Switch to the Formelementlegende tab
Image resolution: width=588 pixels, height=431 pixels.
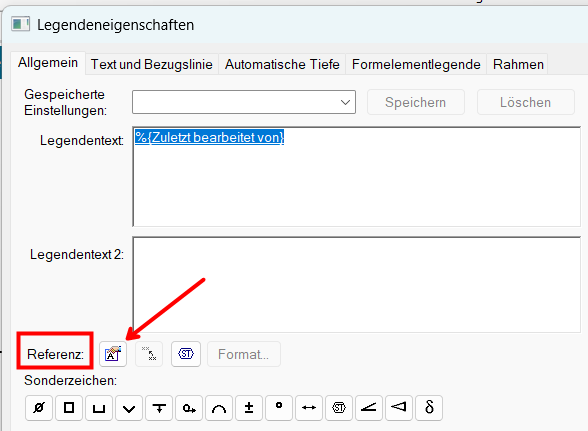click(x=416, y=64)
